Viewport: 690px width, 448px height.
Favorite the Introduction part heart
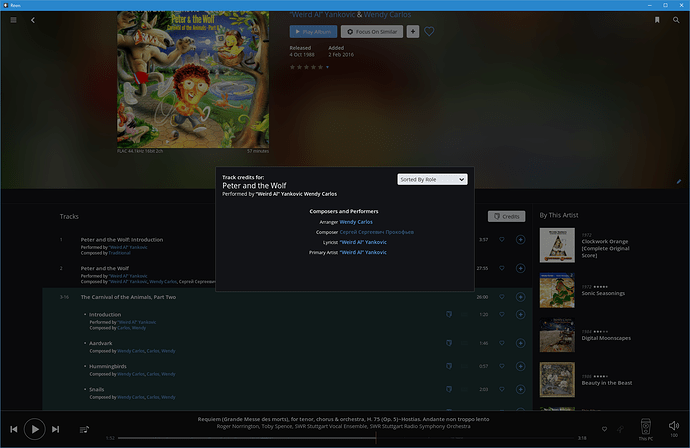[502, 314]
